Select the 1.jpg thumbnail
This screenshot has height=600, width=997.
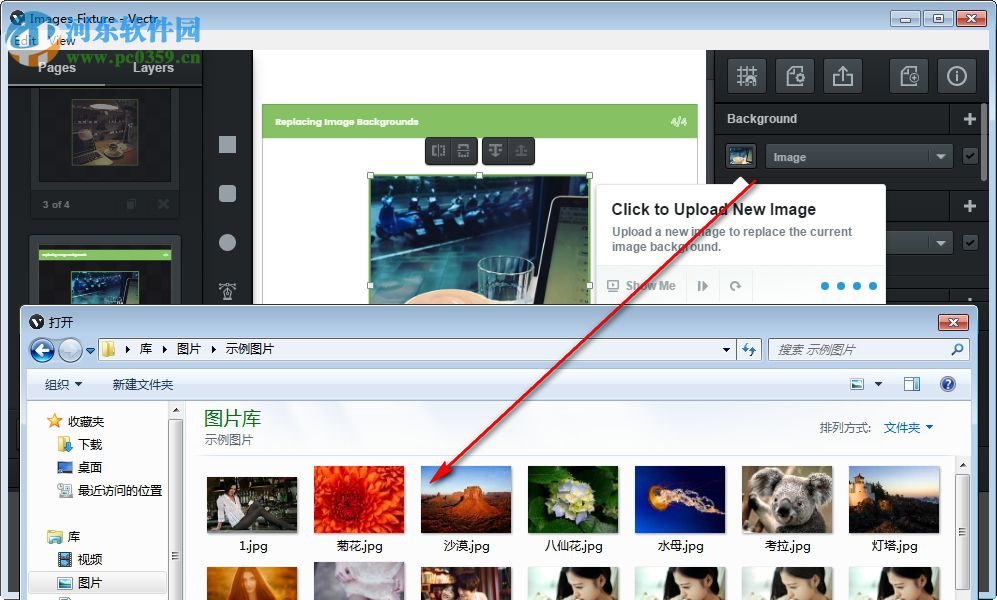point(252,505)
